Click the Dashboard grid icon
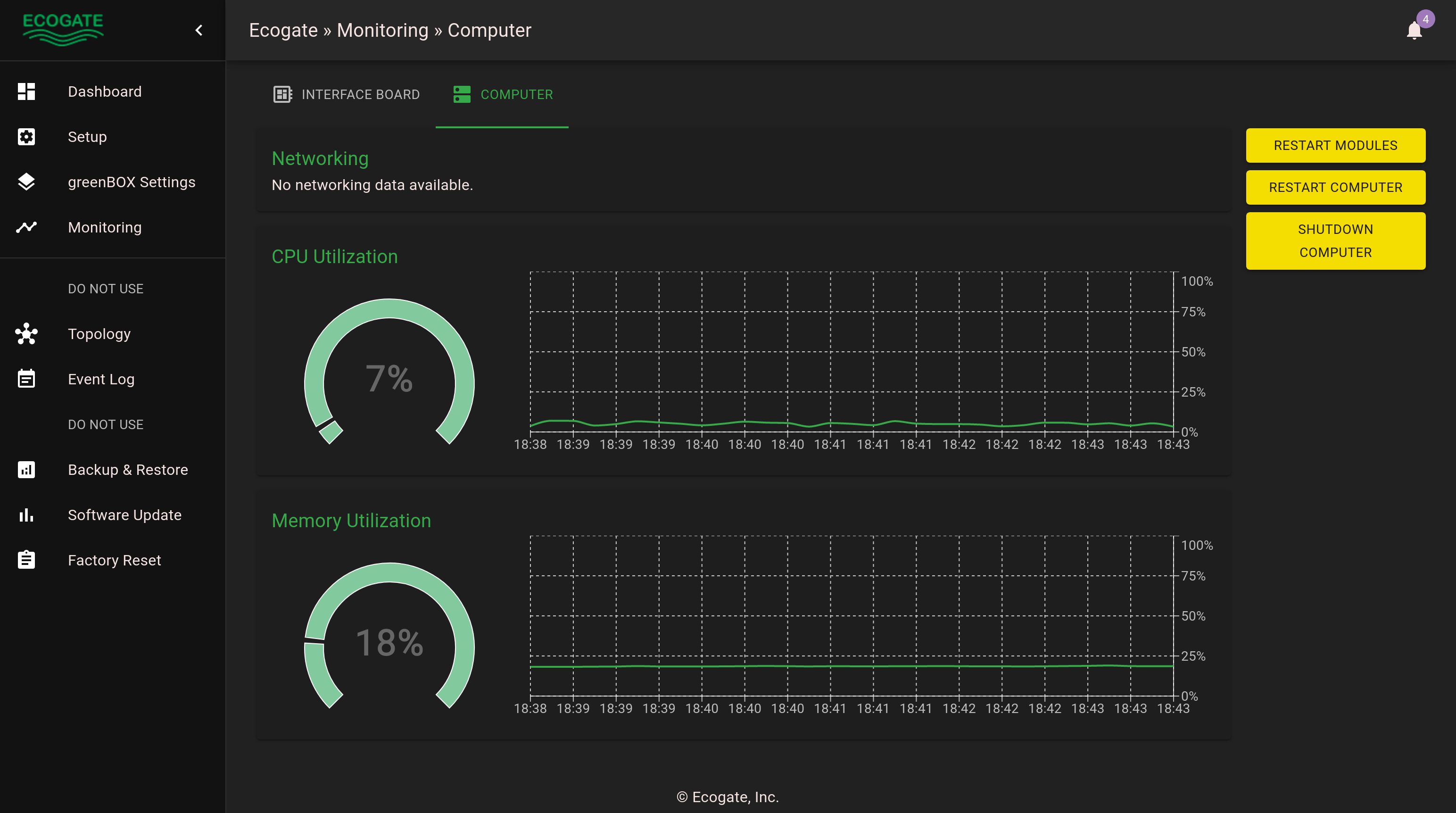This screenshot has height=813, width=1456. [x=26, y=91]
